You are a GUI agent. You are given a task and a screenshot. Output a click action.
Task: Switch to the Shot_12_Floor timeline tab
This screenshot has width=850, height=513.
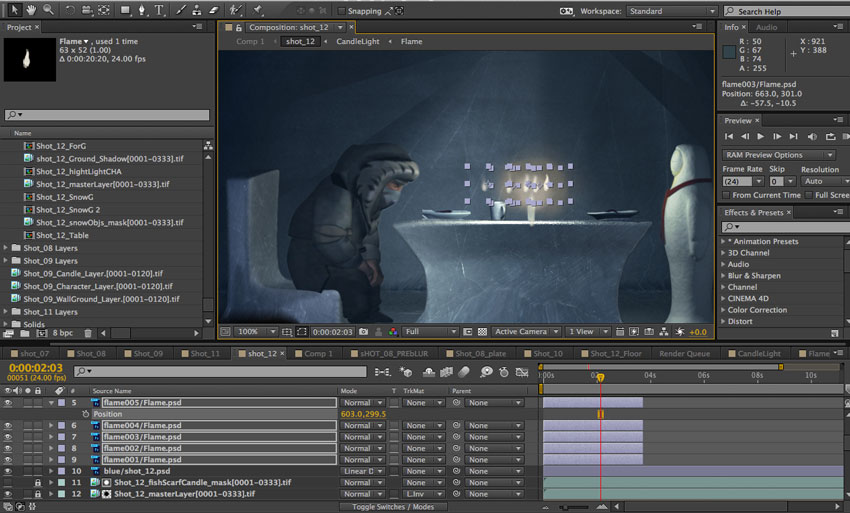[x=610, y=354]
